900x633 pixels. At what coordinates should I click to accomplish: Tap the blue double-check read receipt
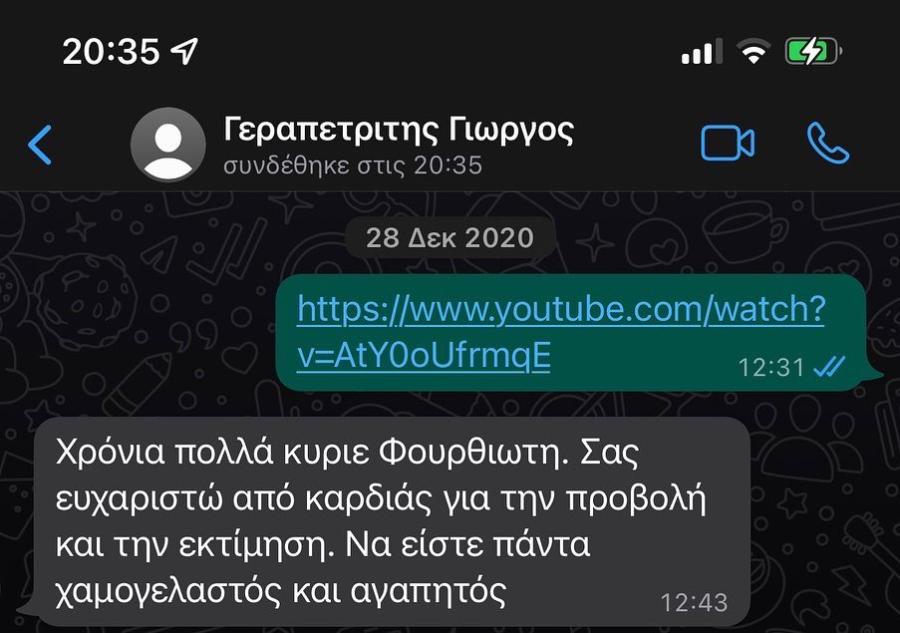click(829, 366)
